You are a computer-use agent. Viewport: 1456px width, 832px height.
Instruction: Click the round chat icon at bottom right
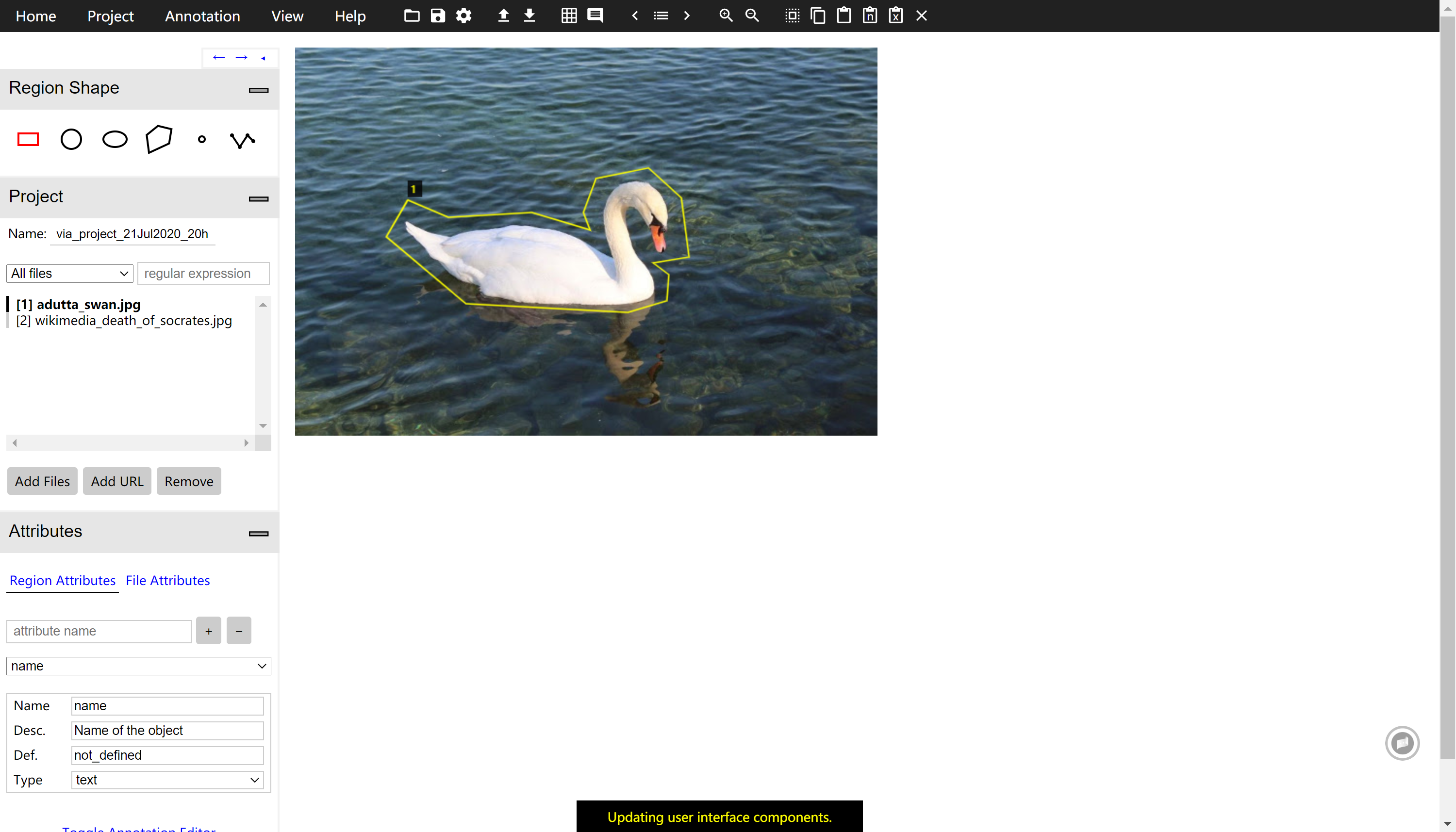pyautogui.click(x=1402, y=743)
